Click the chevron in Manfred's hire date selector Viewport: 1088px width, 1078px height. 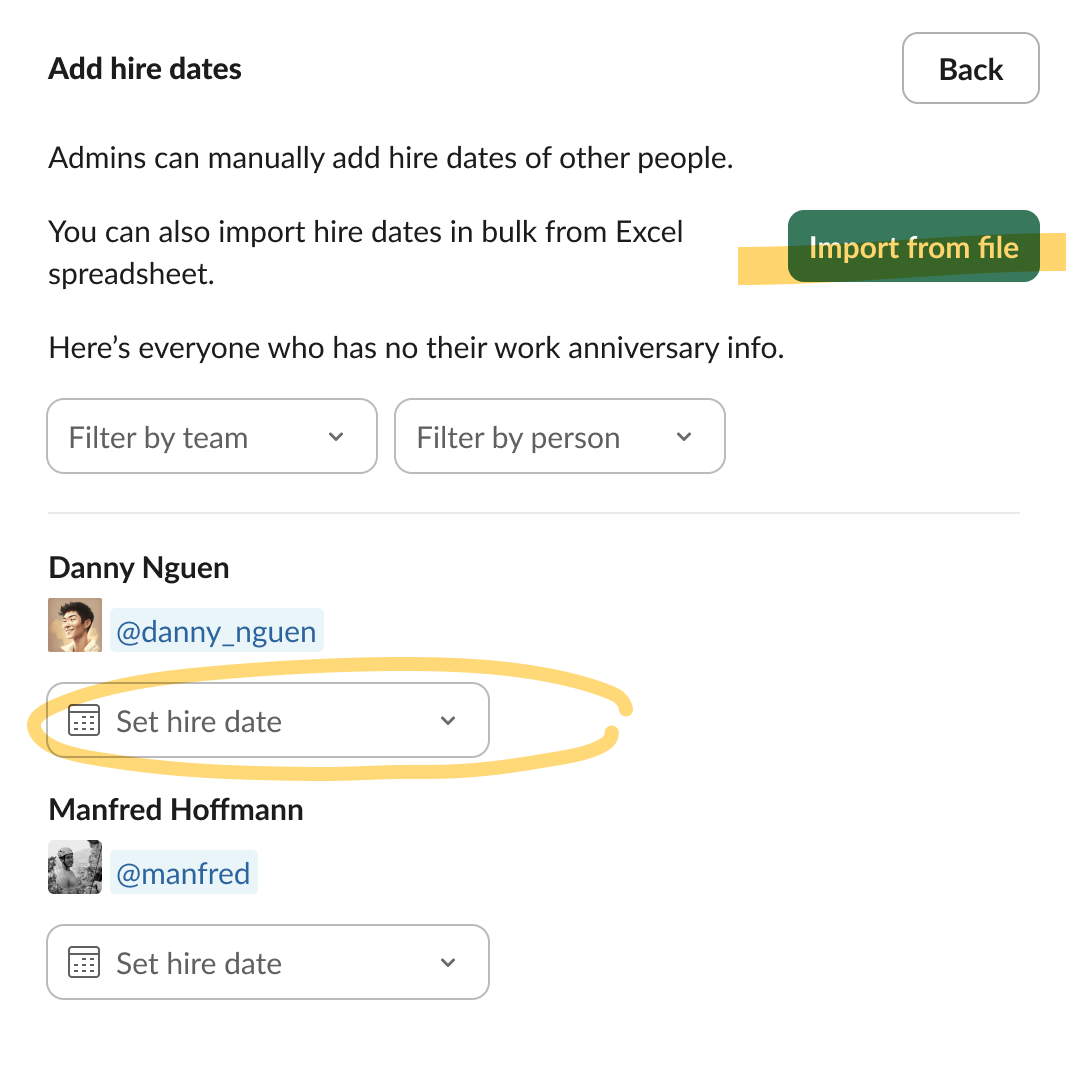tap(448, 962)
